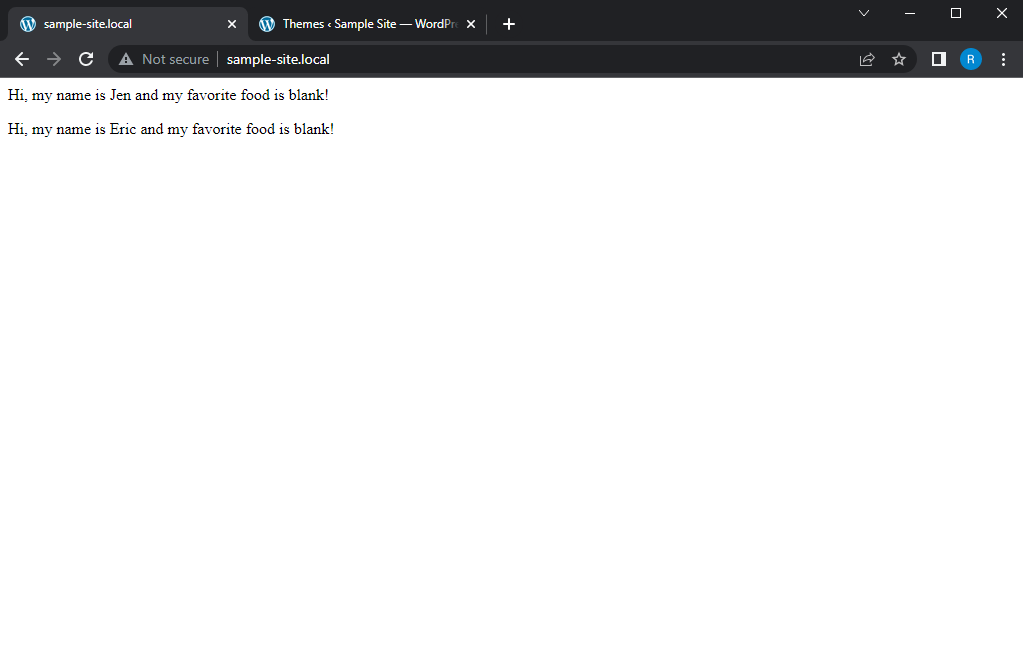1023x664 pixels.
Task: Restore down the browser window
Action: (956, 13)
